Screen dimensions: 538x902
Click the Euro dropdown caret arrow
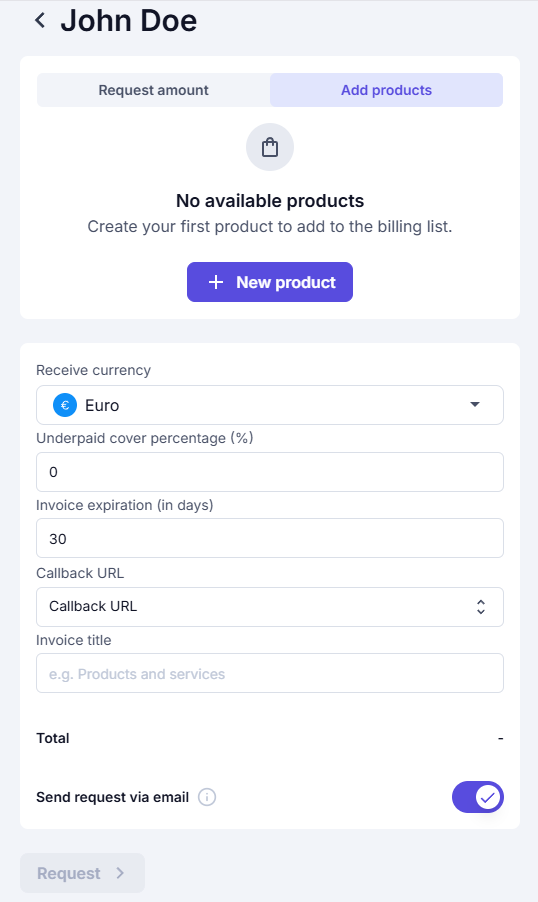pyautogui.click(x=475, y=404)
